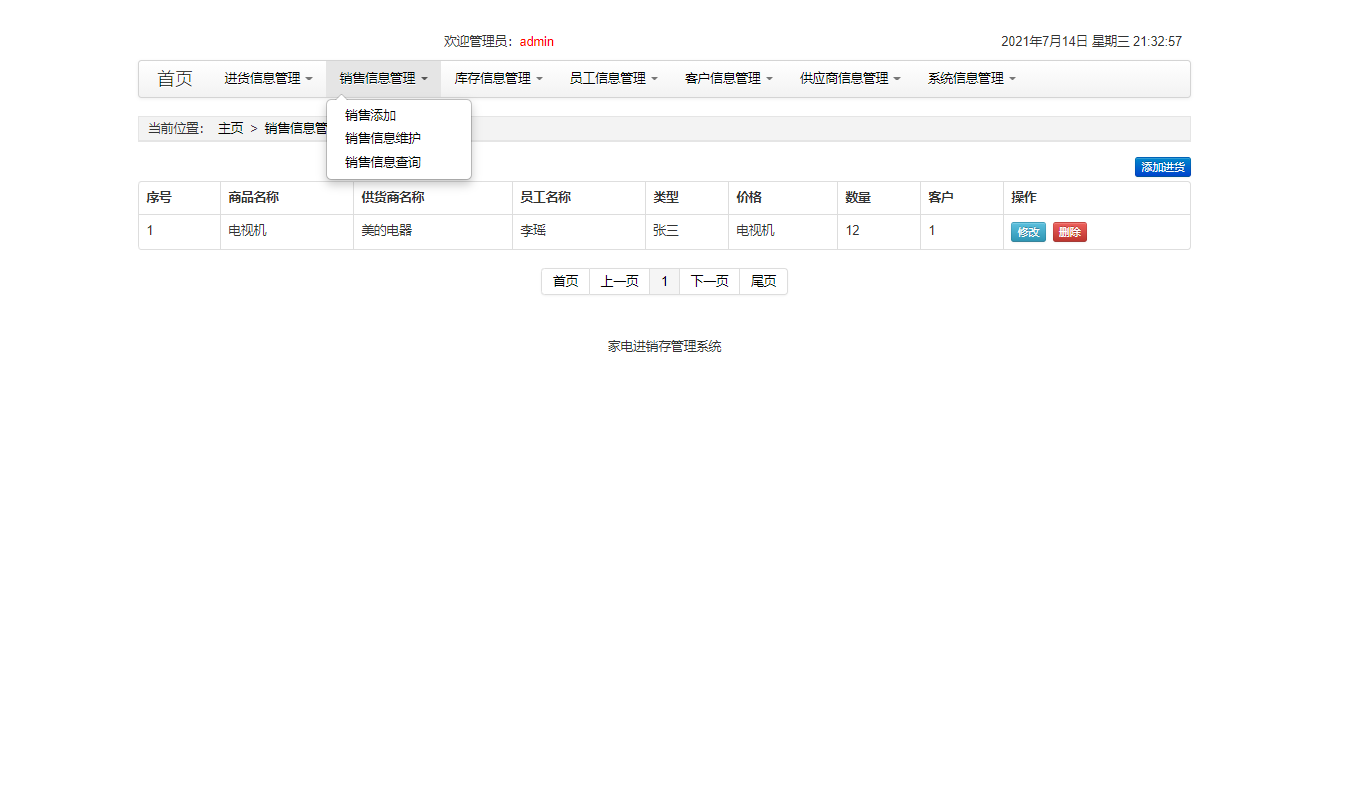Collapse the open 销售信息管理 dropdown
The image size is (1356, 811).
pyautogui.click(x=383, y=78)
